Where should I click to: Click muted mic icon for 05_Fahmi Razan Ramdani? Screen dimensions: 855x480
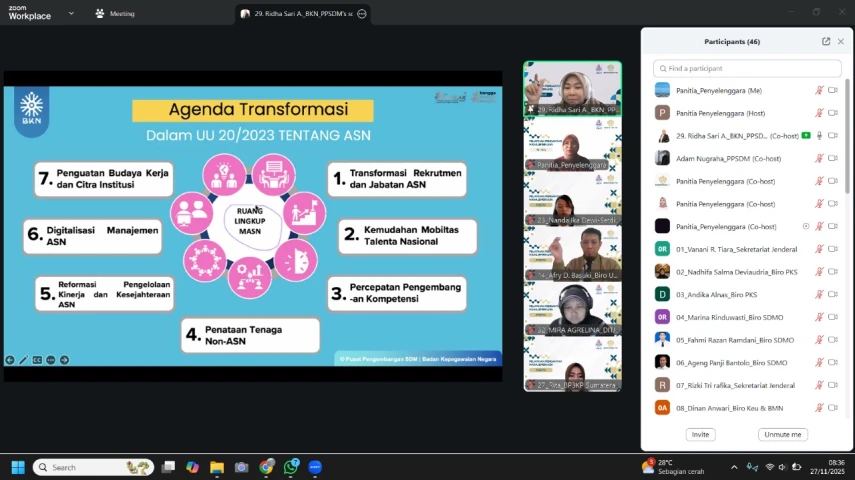click(819, 340)
